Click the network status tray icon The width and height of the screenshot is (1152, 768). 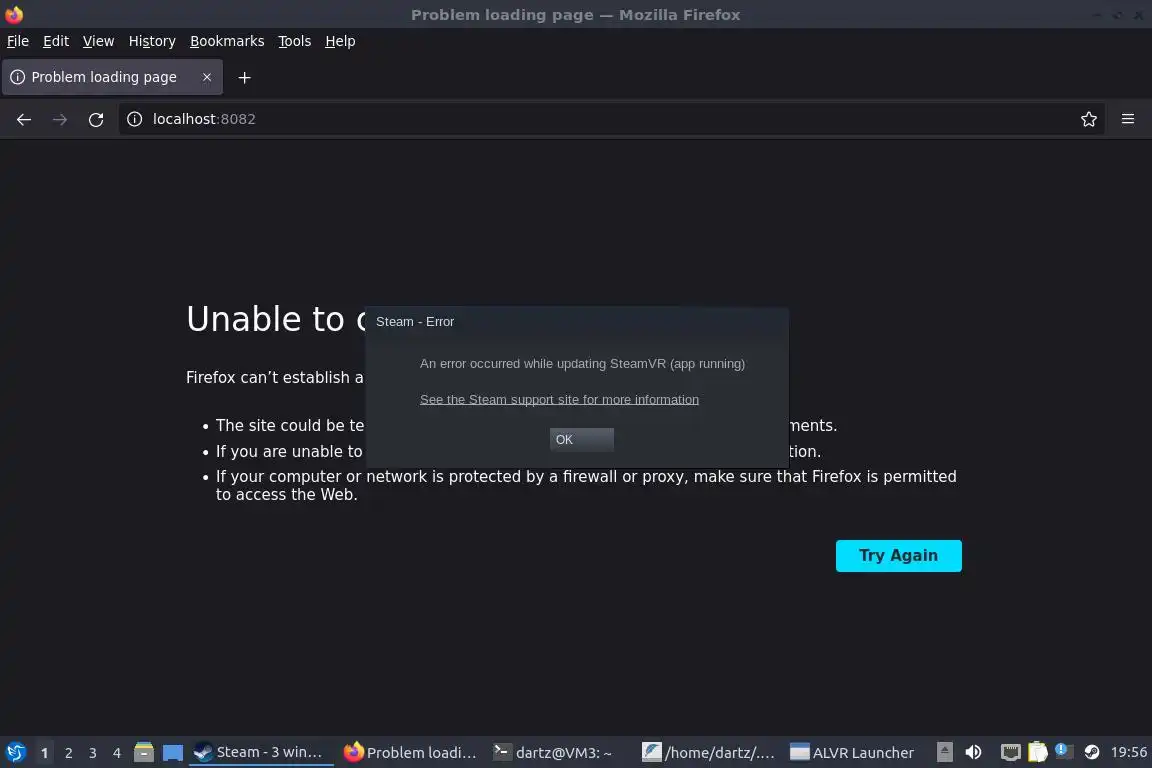pos(1011,752)
